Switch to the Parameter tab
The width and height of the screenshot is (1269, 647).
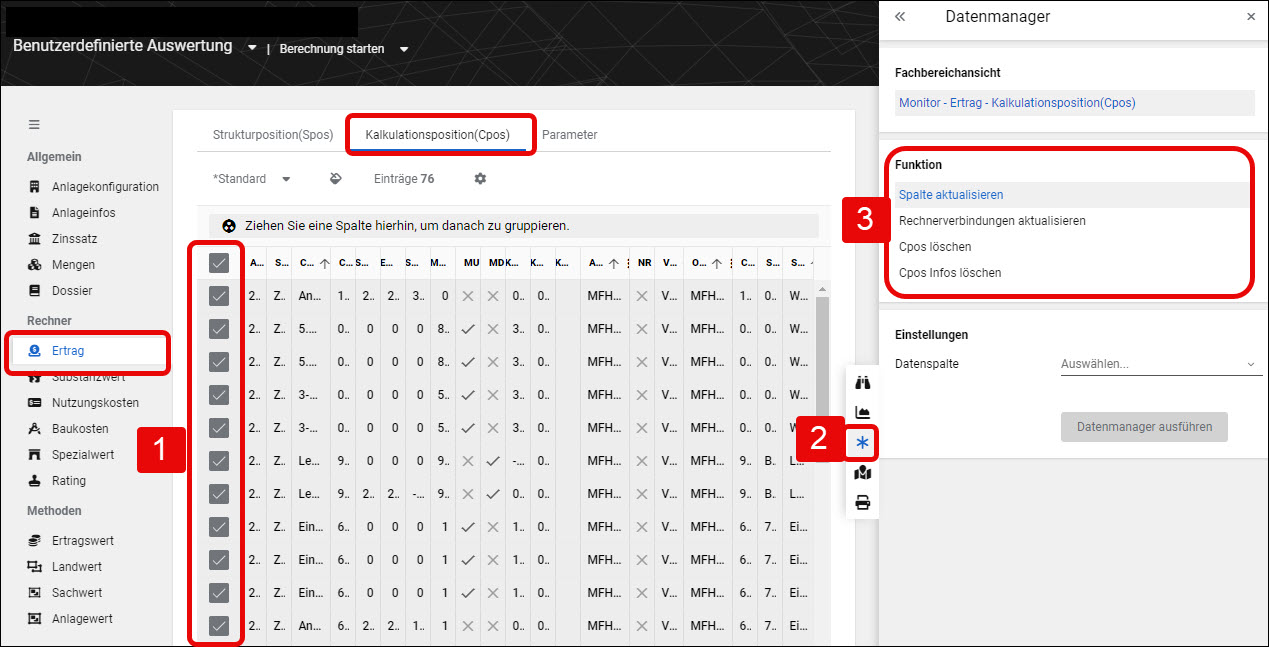coord(570,135)
